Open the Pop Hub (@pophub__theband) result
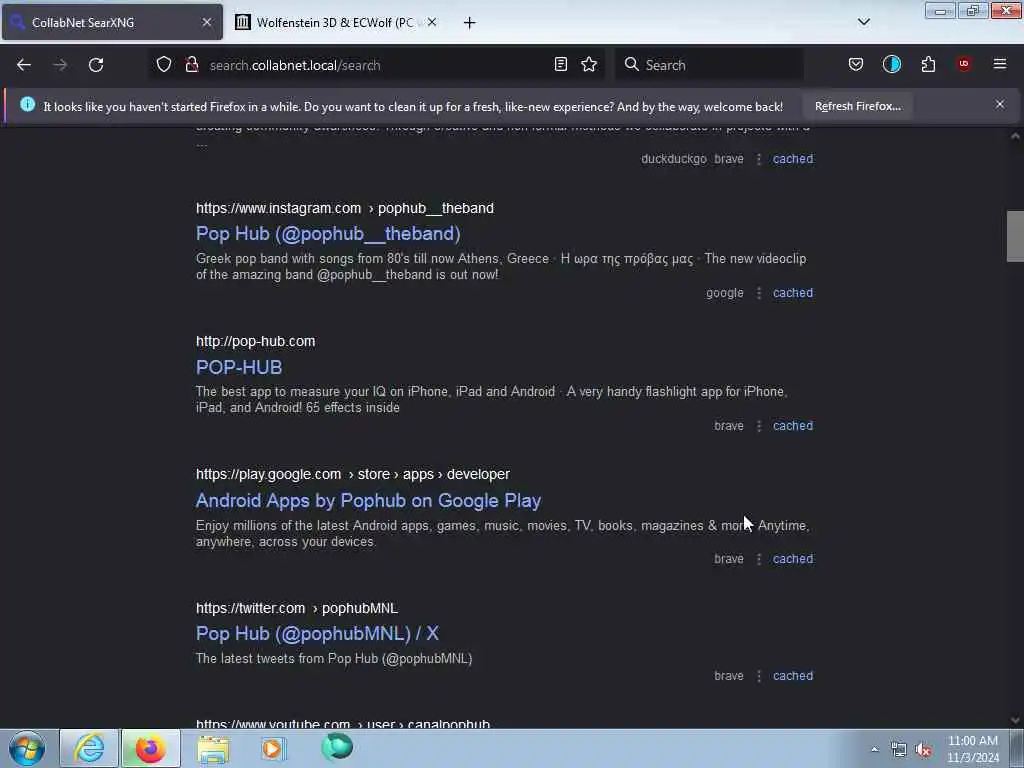This screenshot has height=768, width=1024. point(328,234)
